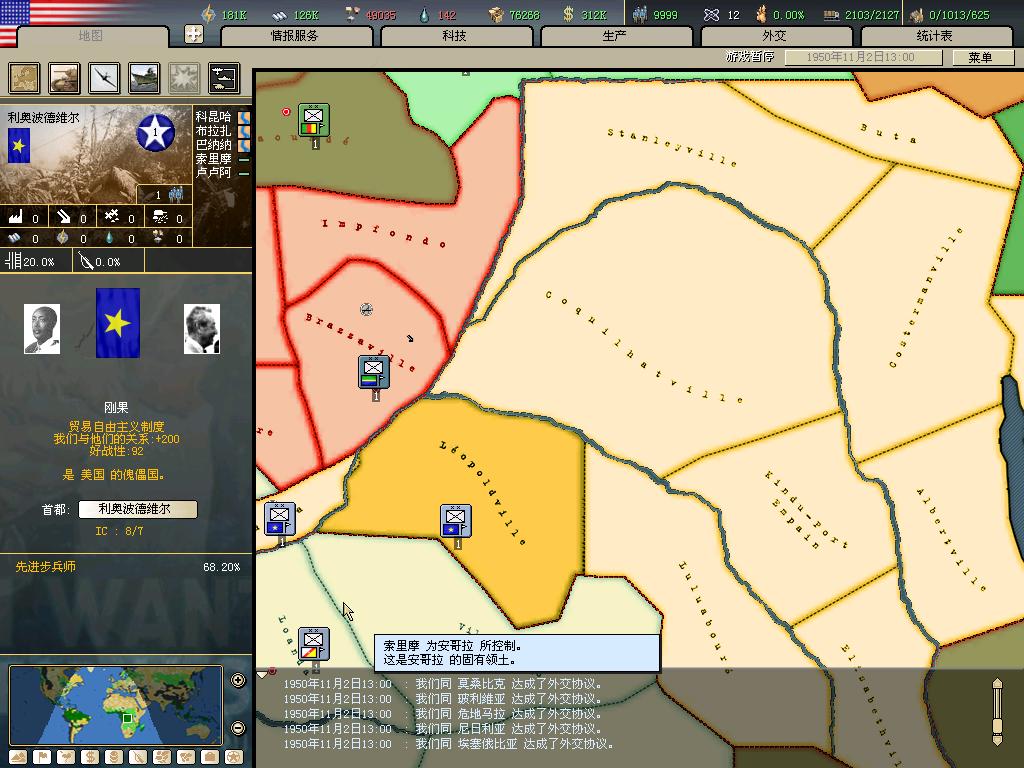Click the troops count icon showing 1
The height and width of the screenshot is (768, 1024).
[176, 194]
